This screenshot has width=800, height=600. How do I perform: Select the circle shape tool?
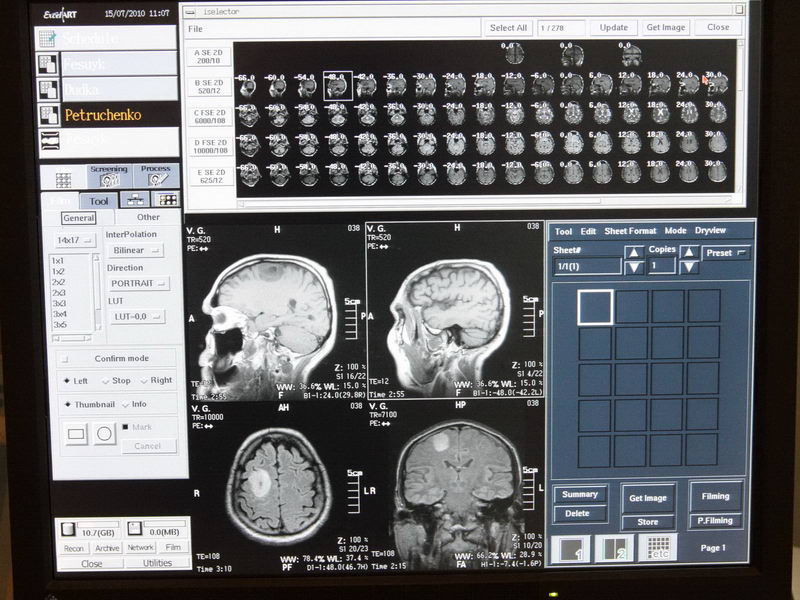105,434
